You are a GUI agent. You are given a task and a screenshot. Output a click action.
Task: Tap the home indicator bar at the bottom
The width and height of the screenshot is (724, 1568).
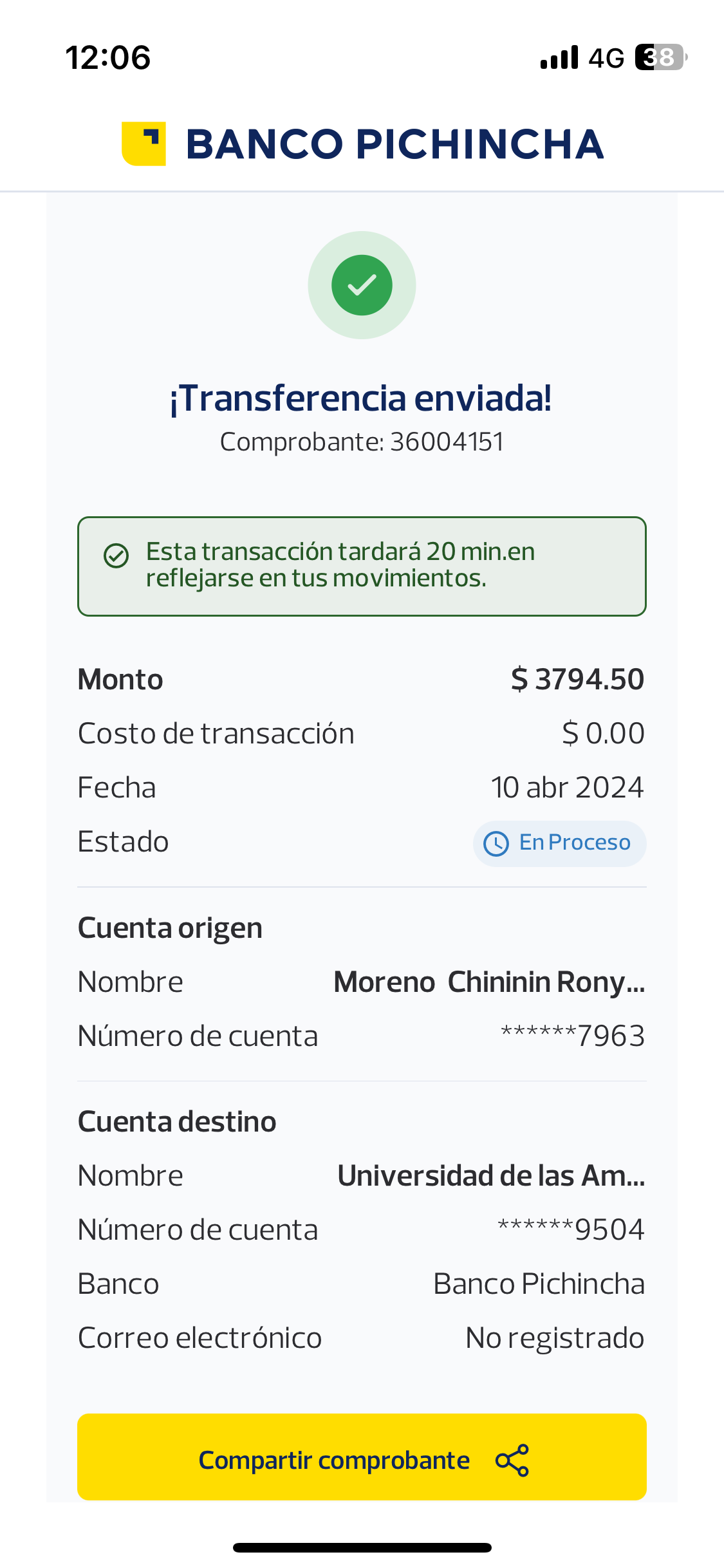(x=362, y=1547)
